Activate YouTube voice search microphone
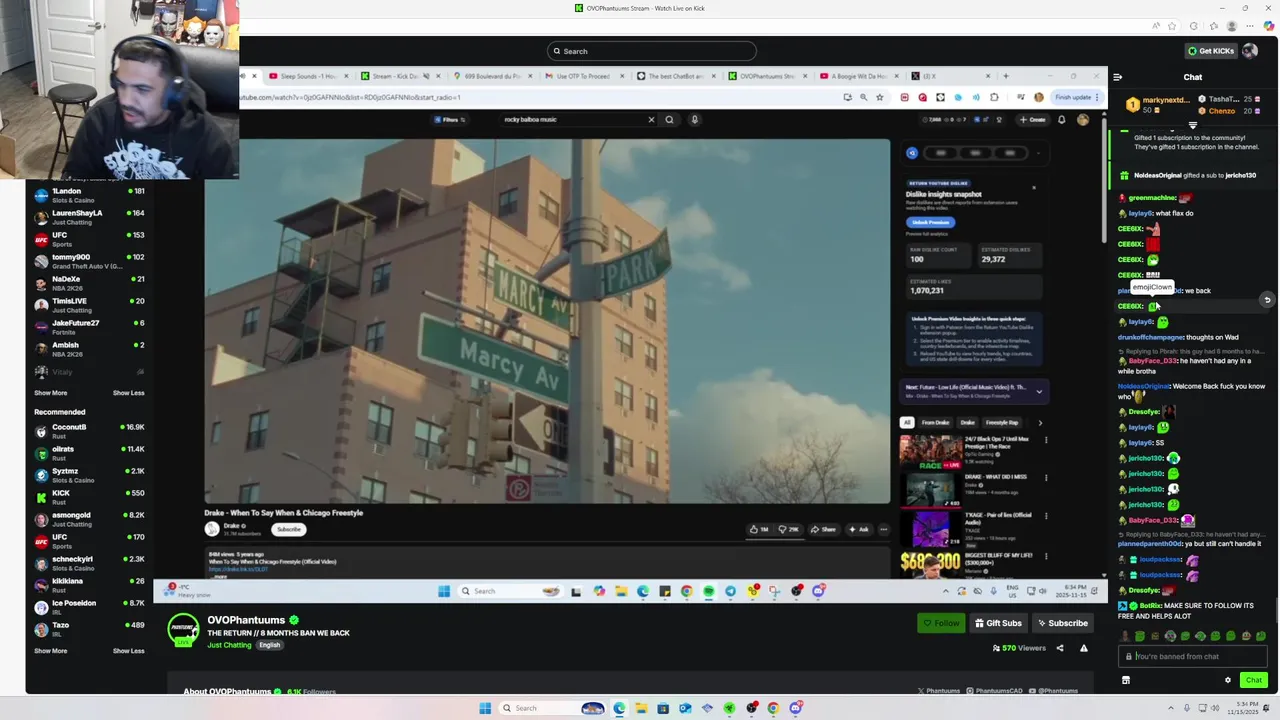The image size is (1280, 720). tap(694, 120)
